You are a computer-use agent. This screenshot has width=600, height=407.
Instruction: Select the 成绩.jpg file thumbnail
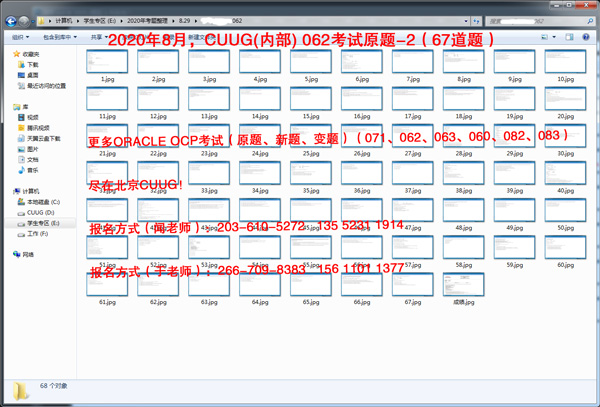pyautogui.click(x=463, y=284)
